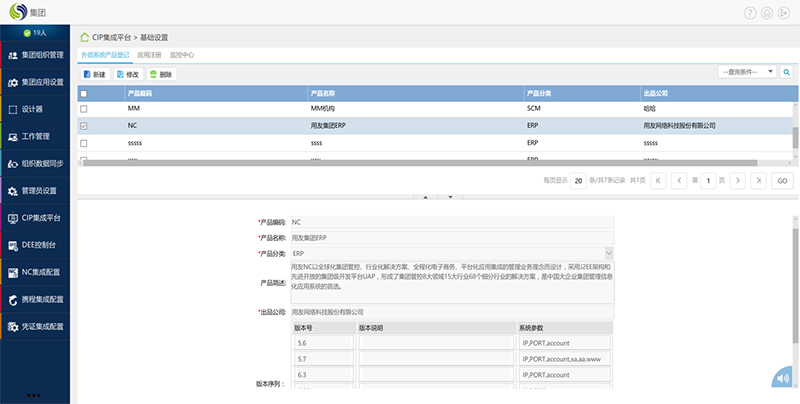800x404 pixels.
Task: Click system parameter field IP,PORT,account,xa,aa,www
Action: click(x=565, y=359)
